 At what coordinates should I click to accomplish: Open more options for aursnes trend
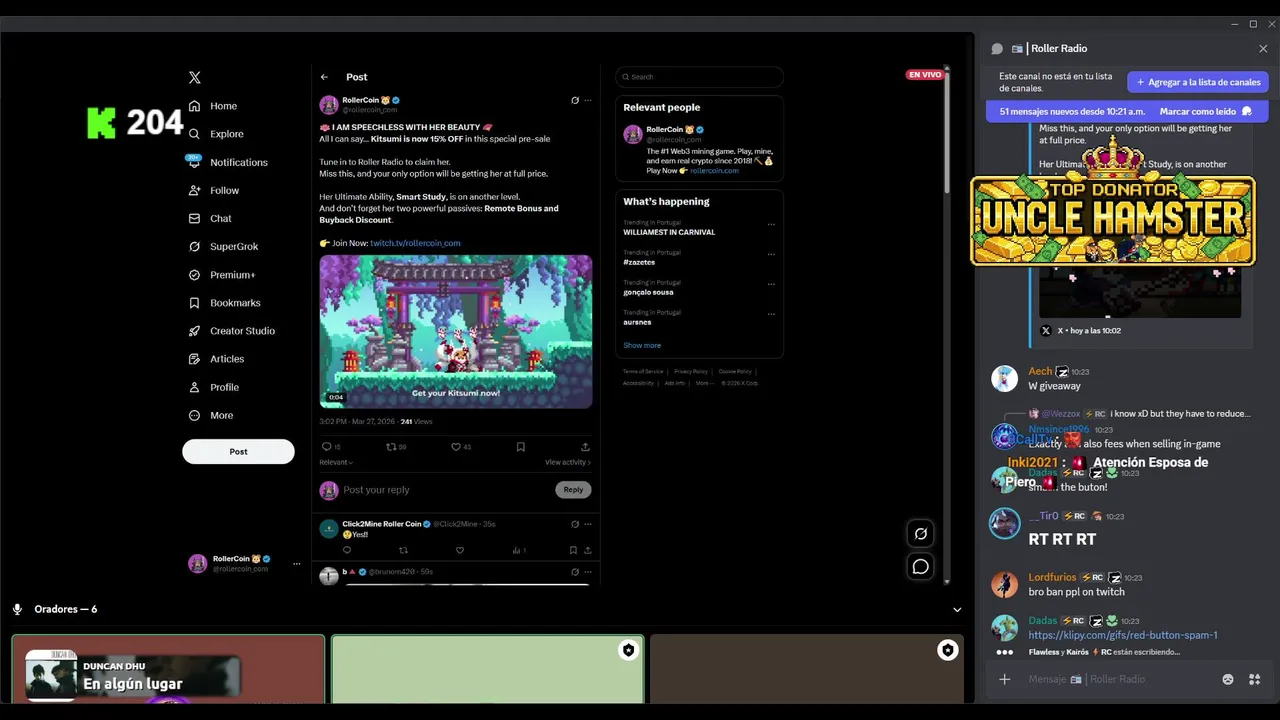pos(771,314)
